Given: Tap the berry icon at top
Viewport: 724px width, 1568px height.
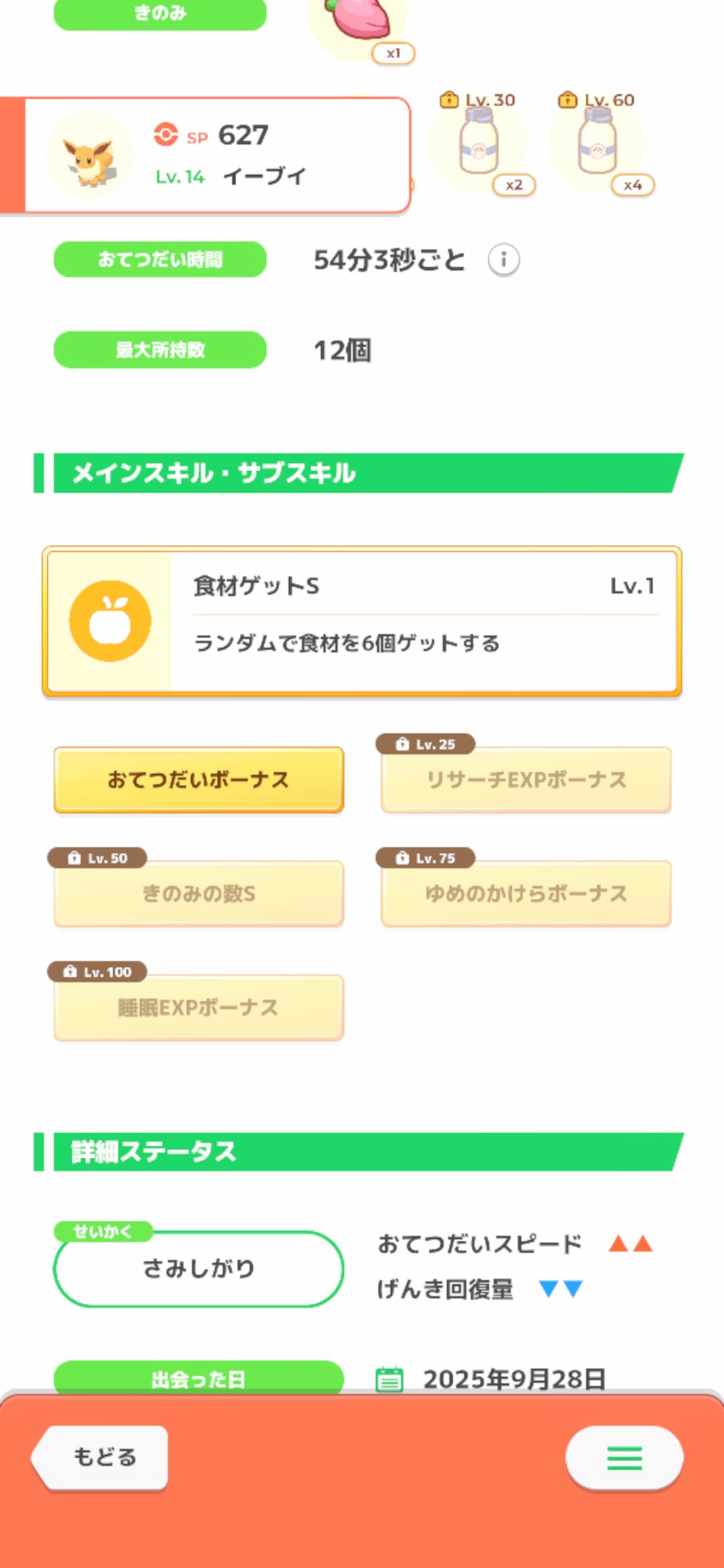Looking at the screenshot, I should pyautogui.click(x=359, y=20).
